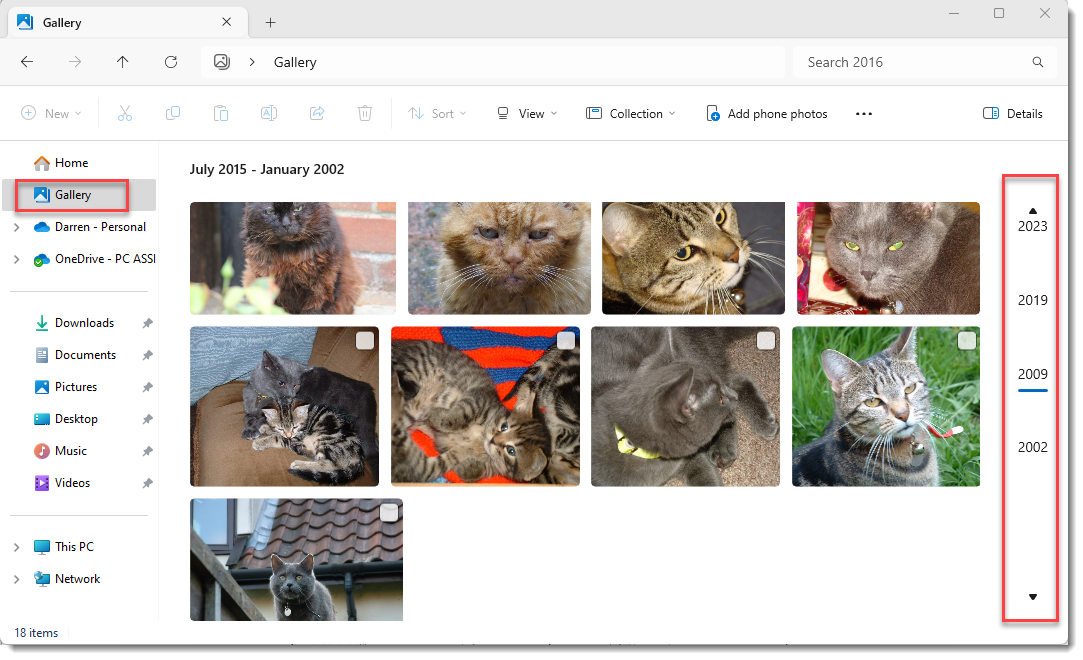Expand the This PC tree item

(x=16, y=546)
